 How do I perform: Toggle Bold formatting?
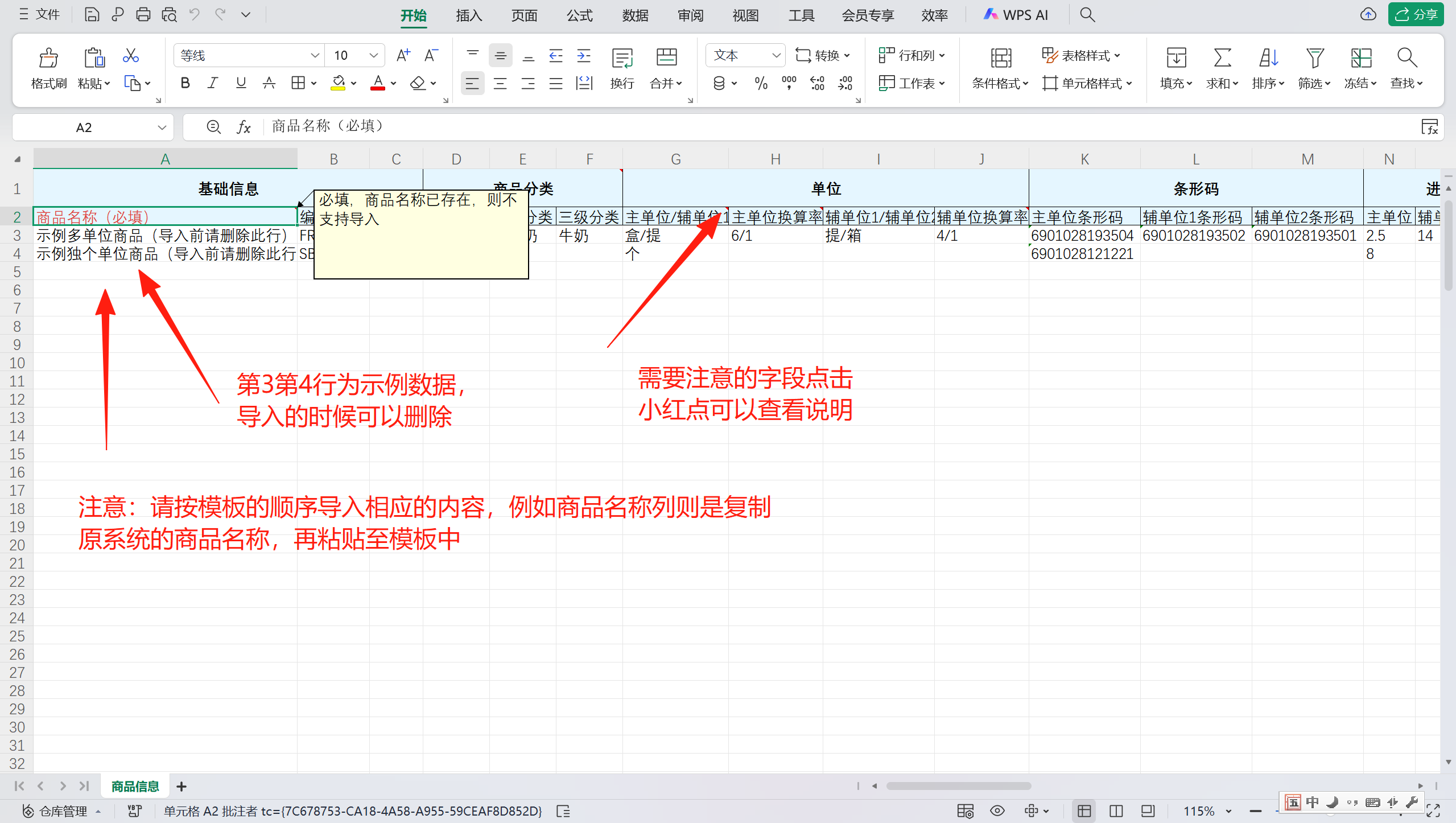tap(185, 84)
